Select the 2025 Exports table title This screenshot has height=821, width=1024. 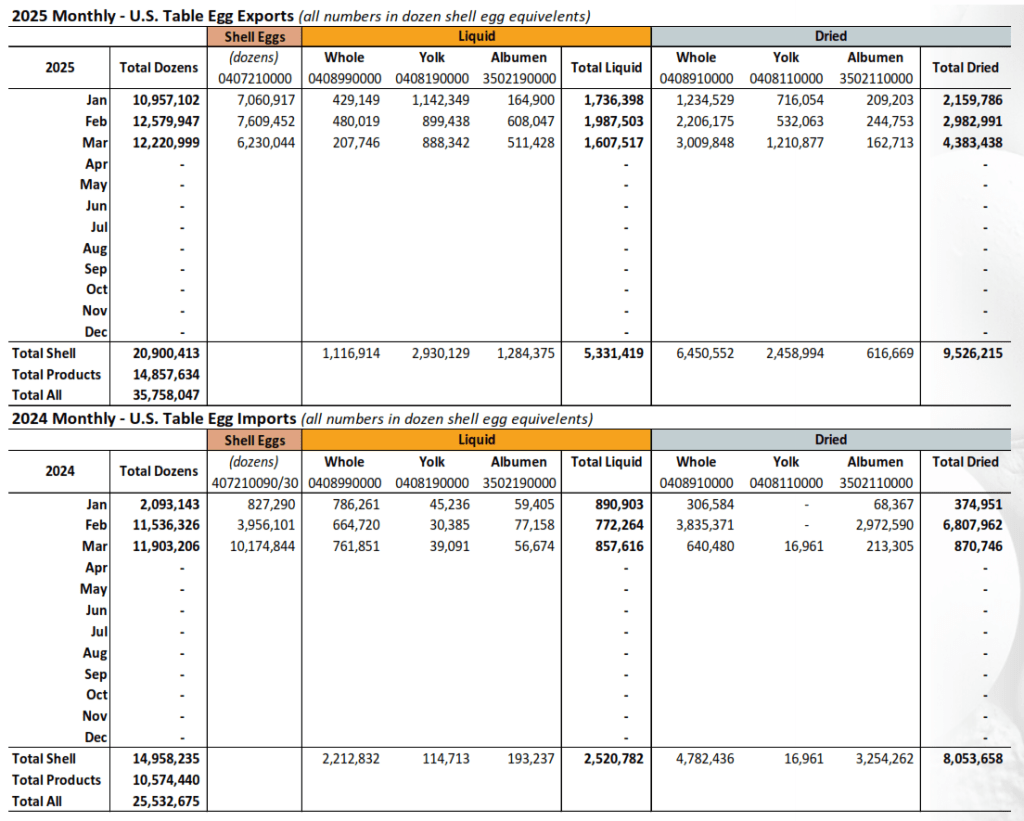(x=301, y=16)
